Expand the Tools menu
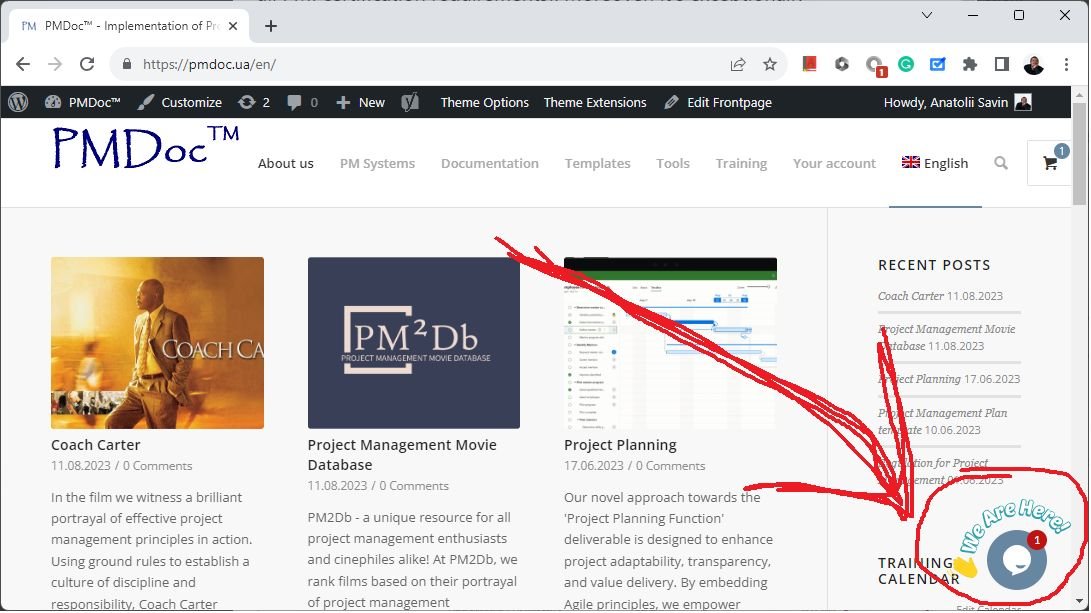This screenshot has height=613, width=1091. pyautogui.click(x=673, y=164)
